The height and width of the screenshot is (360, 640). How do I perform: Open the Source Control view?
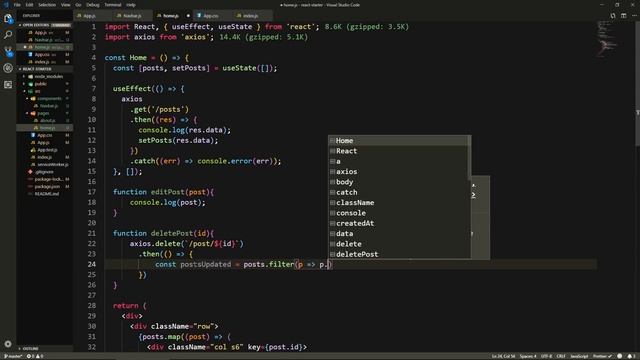(8, 51)
